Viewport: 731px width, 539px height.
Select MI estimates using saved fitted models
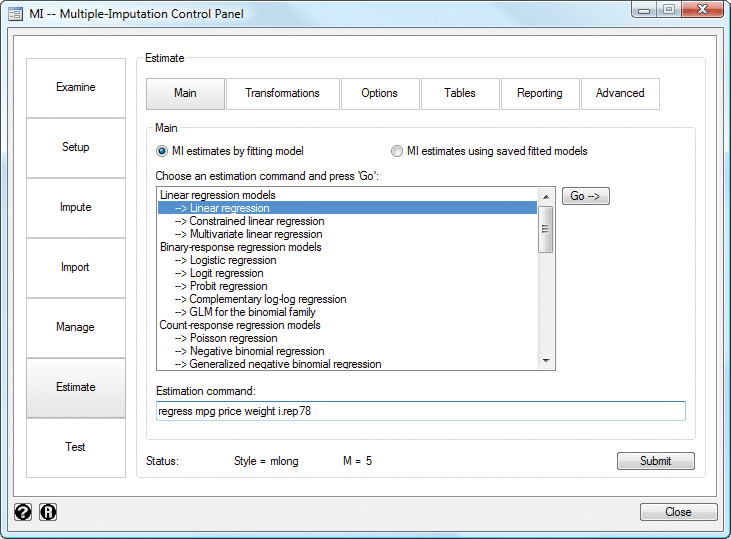(x=397, y=151)
